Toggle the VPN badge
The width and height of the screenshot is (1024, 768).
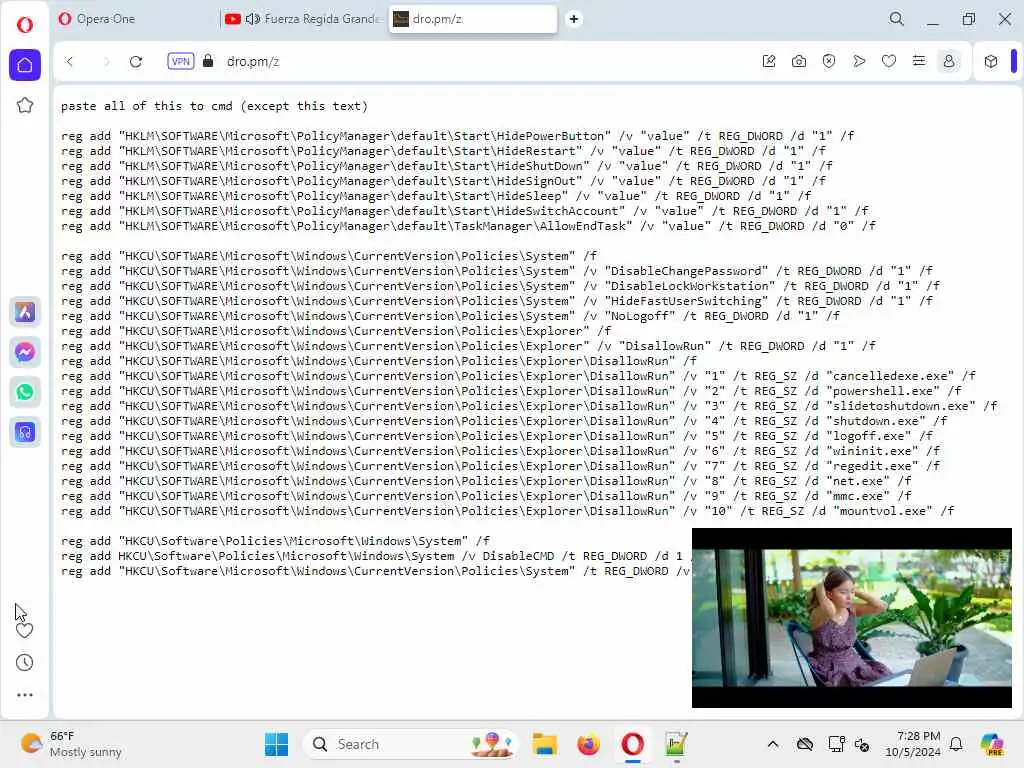tap(180, 61)
